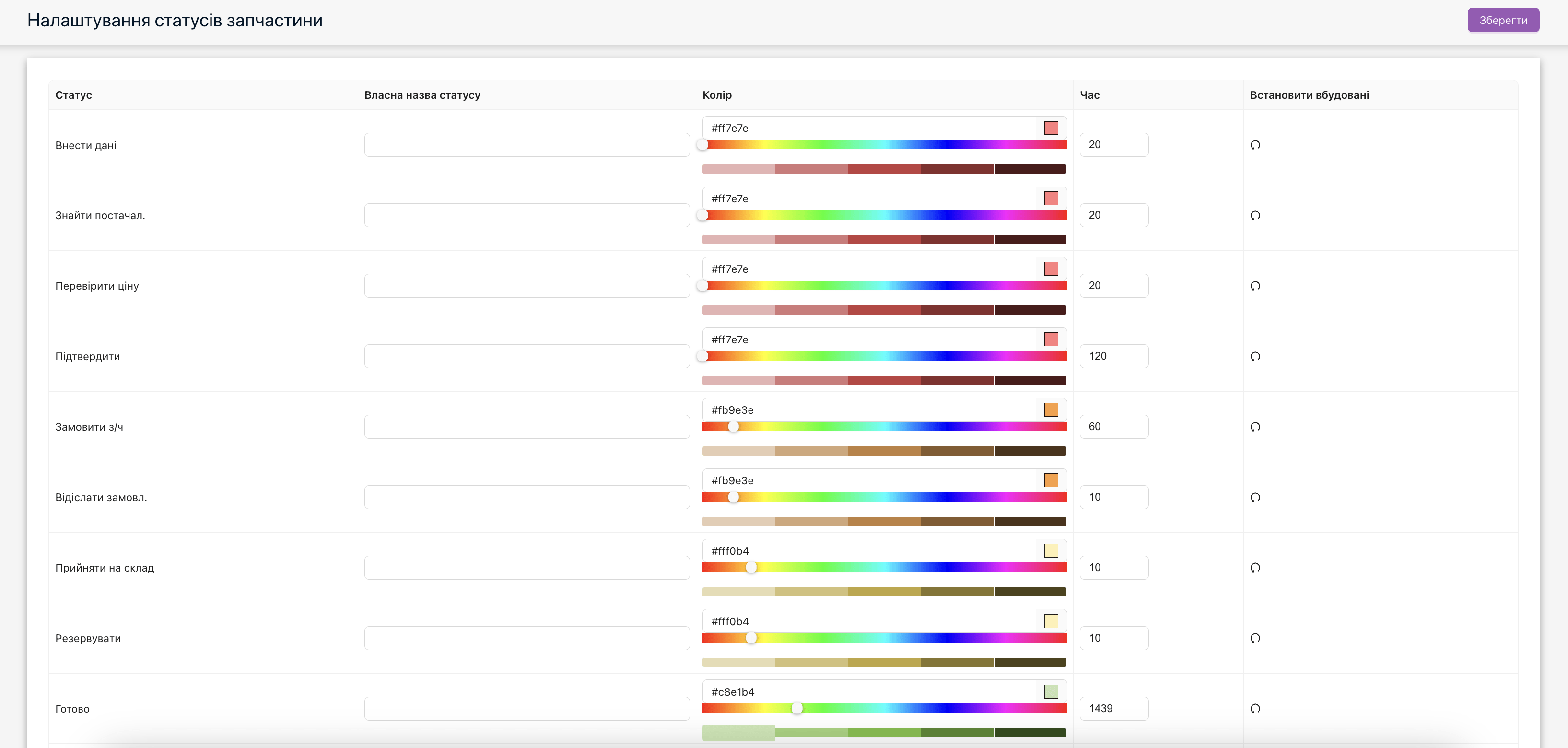
Task: Click reset icon in 'Резервувати' row
Action: [x=1254, y=639]
